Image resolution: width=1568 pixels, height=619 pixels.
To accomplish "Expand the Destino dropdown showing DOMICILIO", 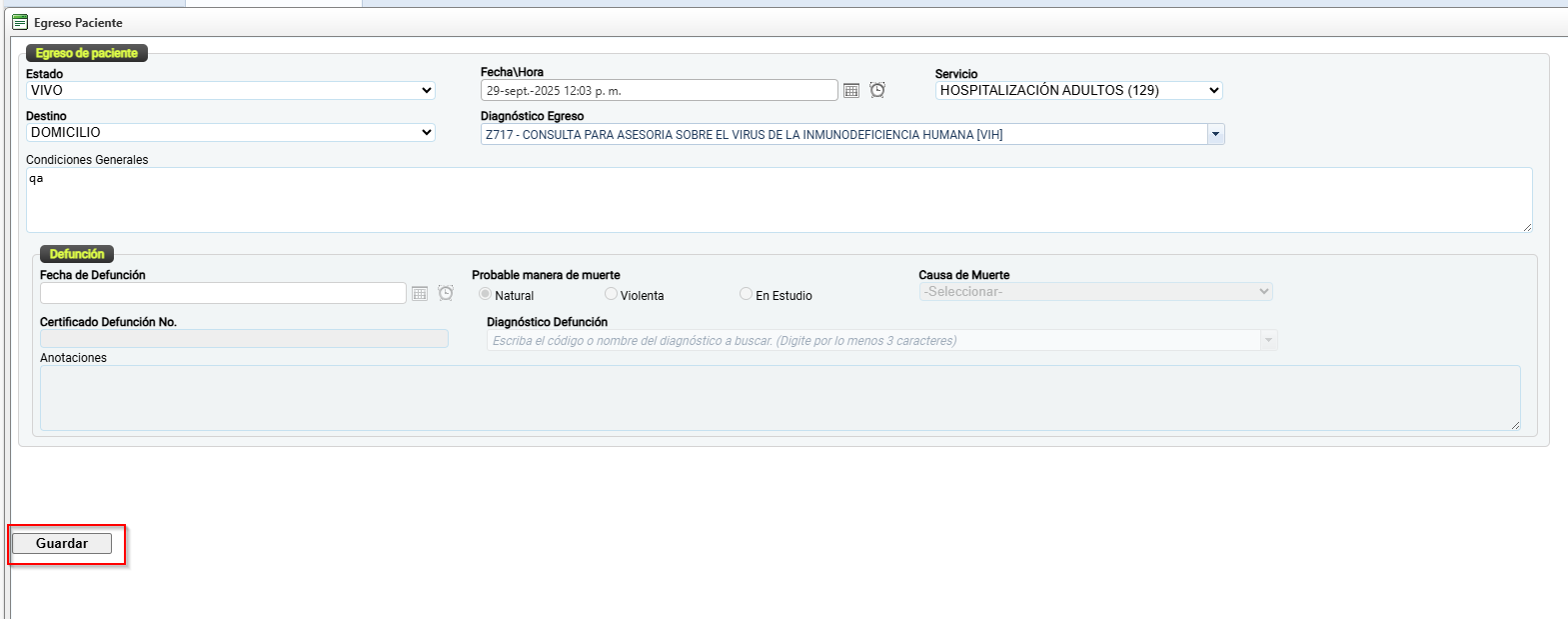I will [x=230, y=133].
